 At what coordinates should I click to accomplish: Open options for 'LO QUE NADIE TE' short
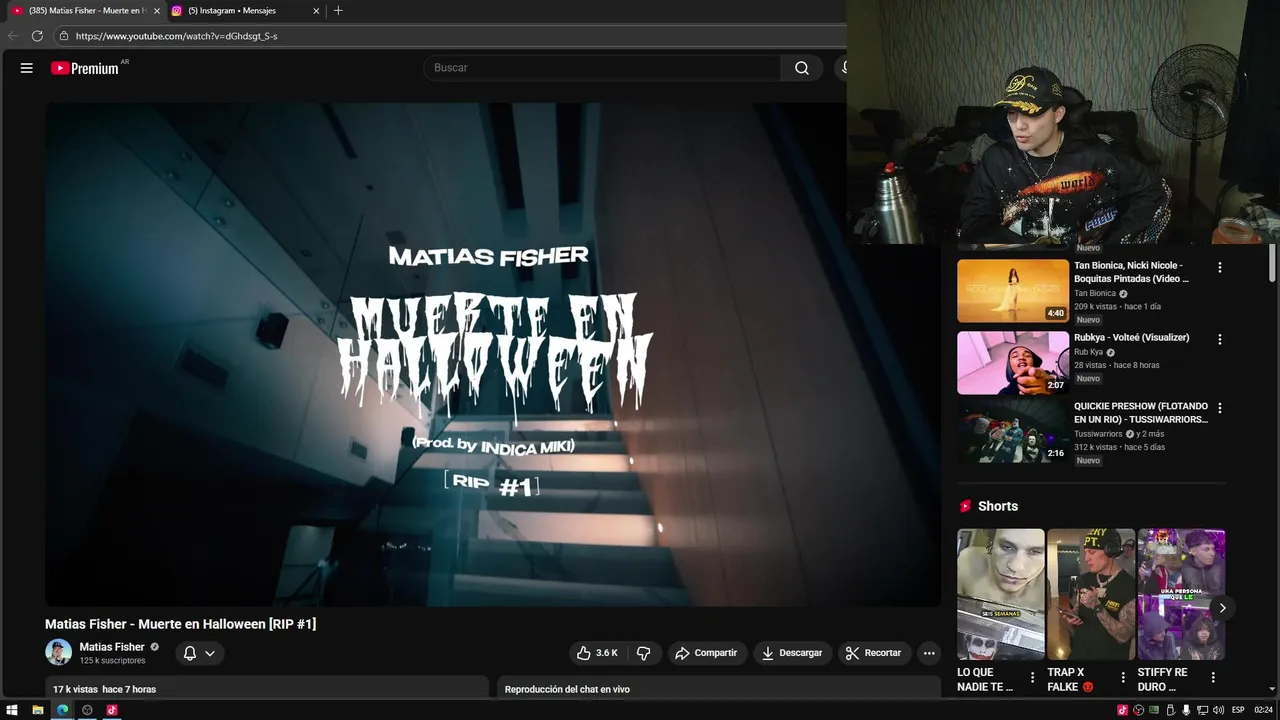click(1032, 678)
